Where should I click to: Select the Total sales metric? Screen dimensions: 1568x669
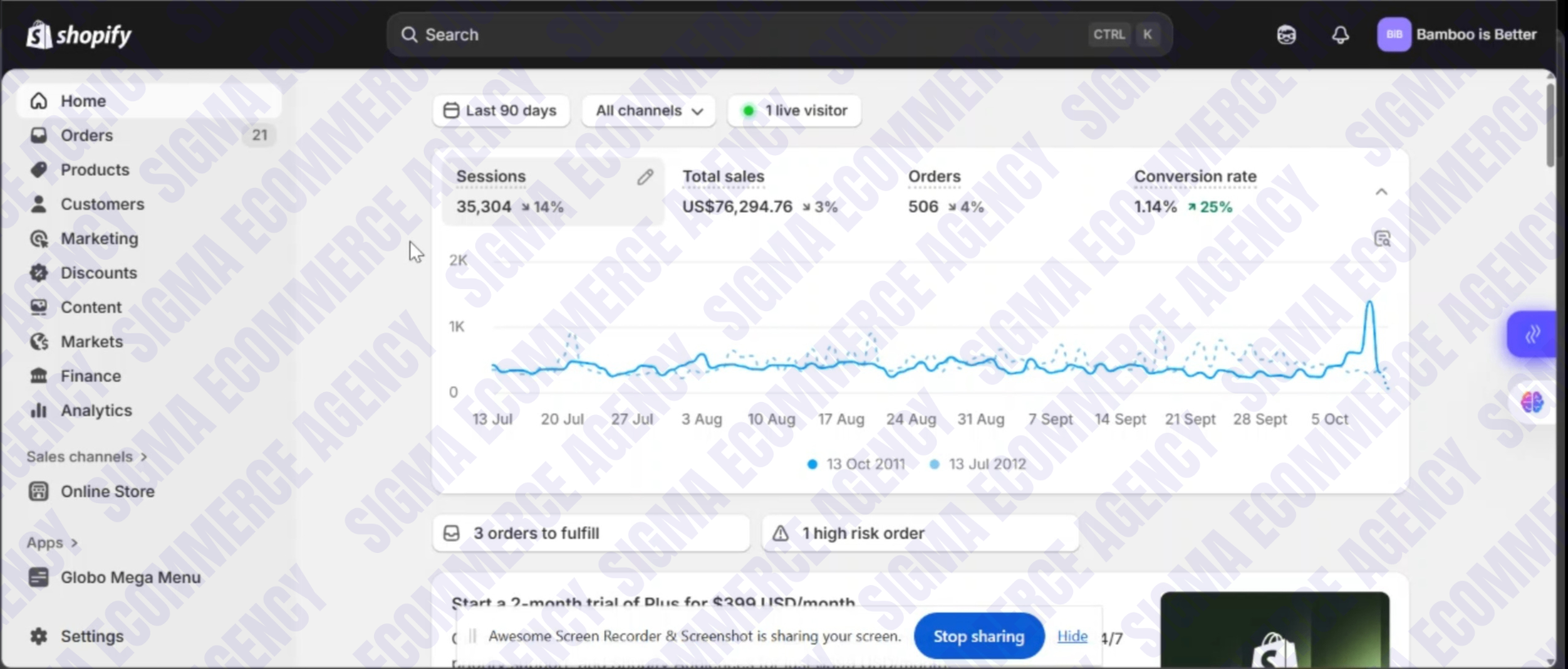click(x=760, y=192)
